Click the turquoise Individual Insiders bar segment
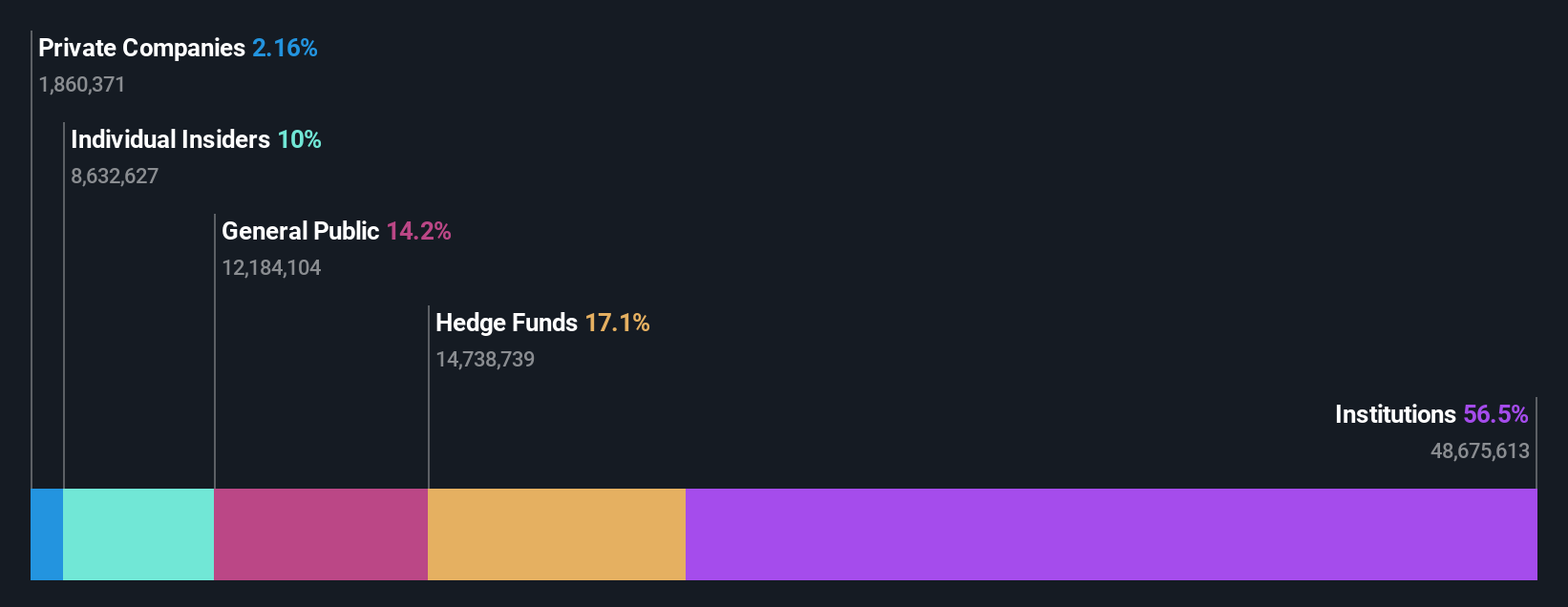Viewport: 1568px width, 607px height. (x=138, y=534)
